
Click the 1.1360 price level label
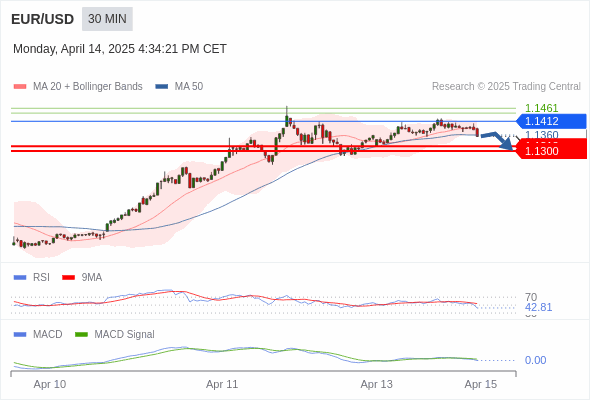[541, 134]
